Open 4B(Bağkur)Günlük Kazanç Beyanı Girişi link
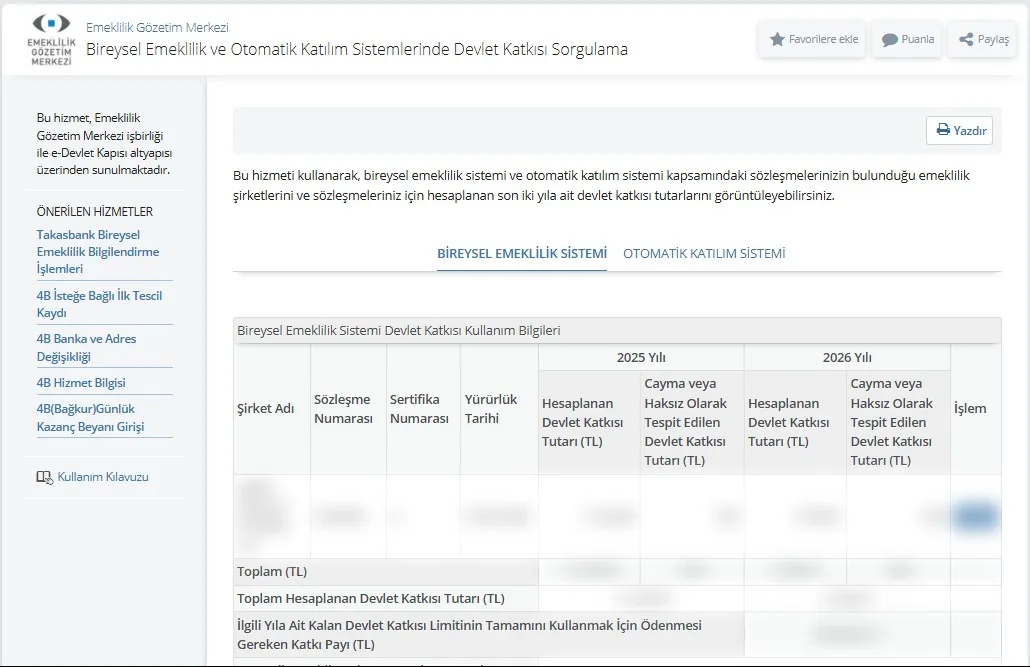Screen dimensions: 1030x667 (91, 418)
